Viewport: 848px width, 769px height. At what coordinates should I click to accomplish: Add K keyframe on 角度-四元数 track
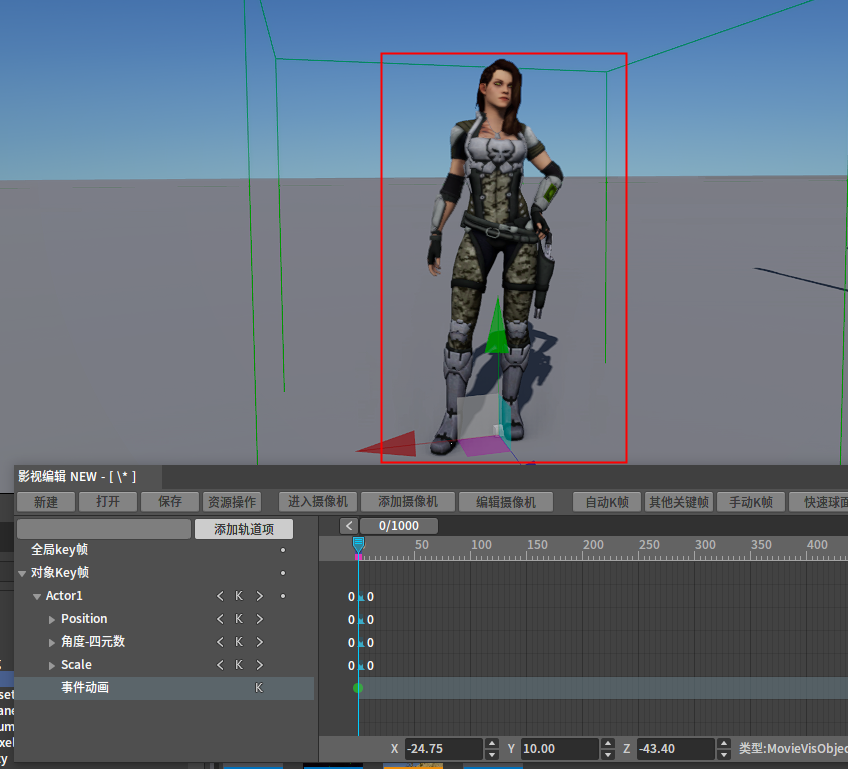pyautogui.click(x=239, y=642)
